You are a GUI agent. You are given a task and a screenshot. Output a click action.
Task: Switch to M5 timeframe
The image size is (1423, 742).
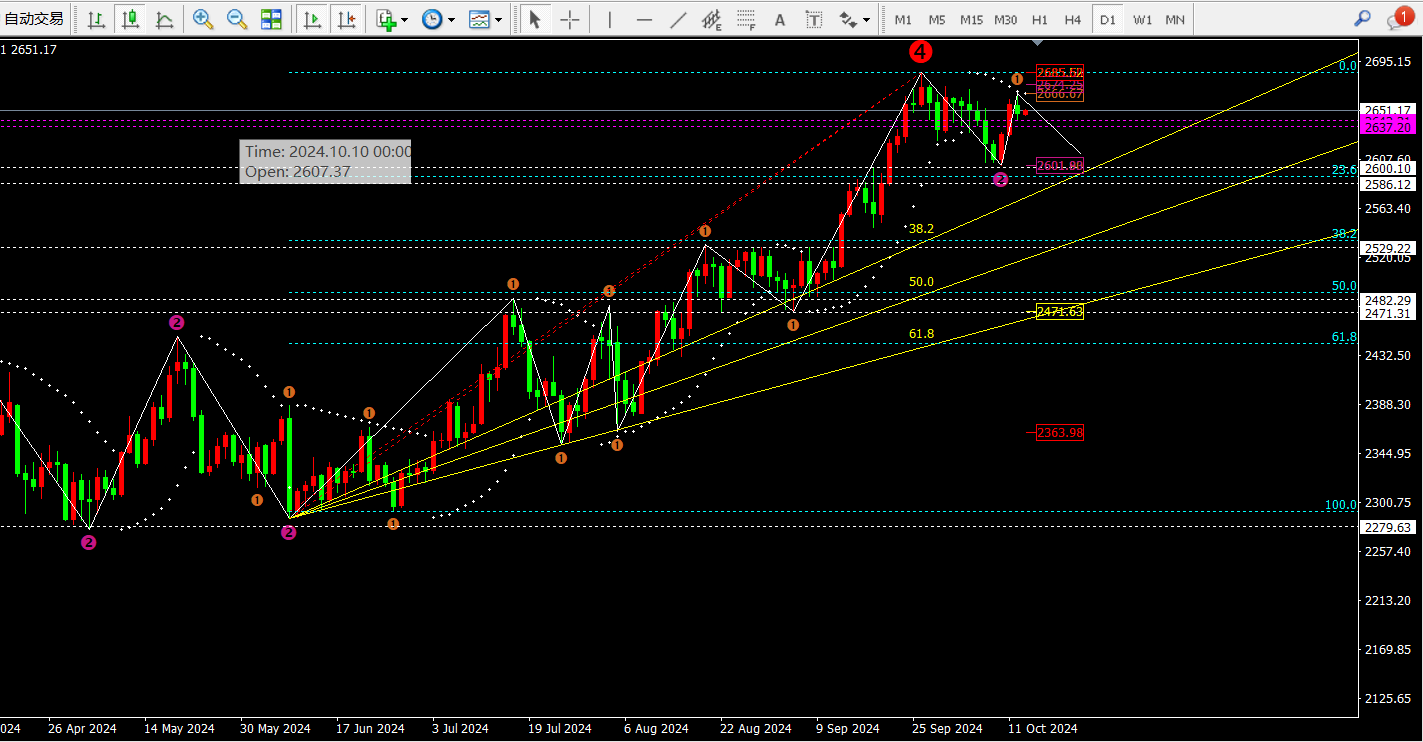click(937, 19)
